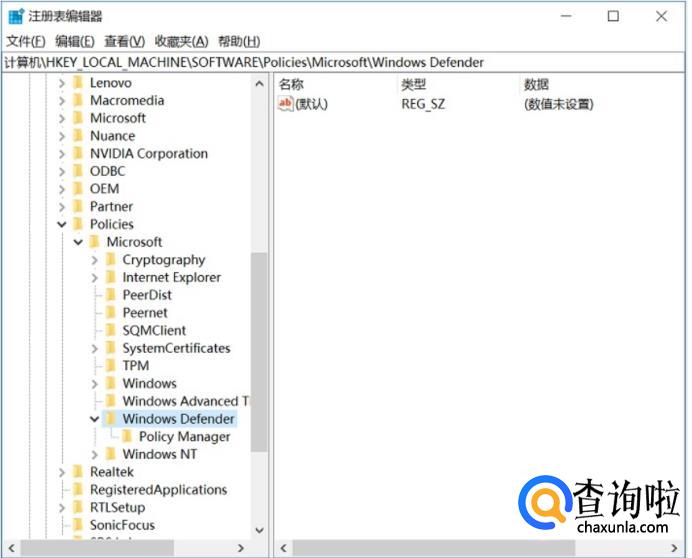The width and height of the screenshot is (692, 558).
Task: Click the Registry Editor title bar icon
Action: pyautogui.click(x=15, y=16)
